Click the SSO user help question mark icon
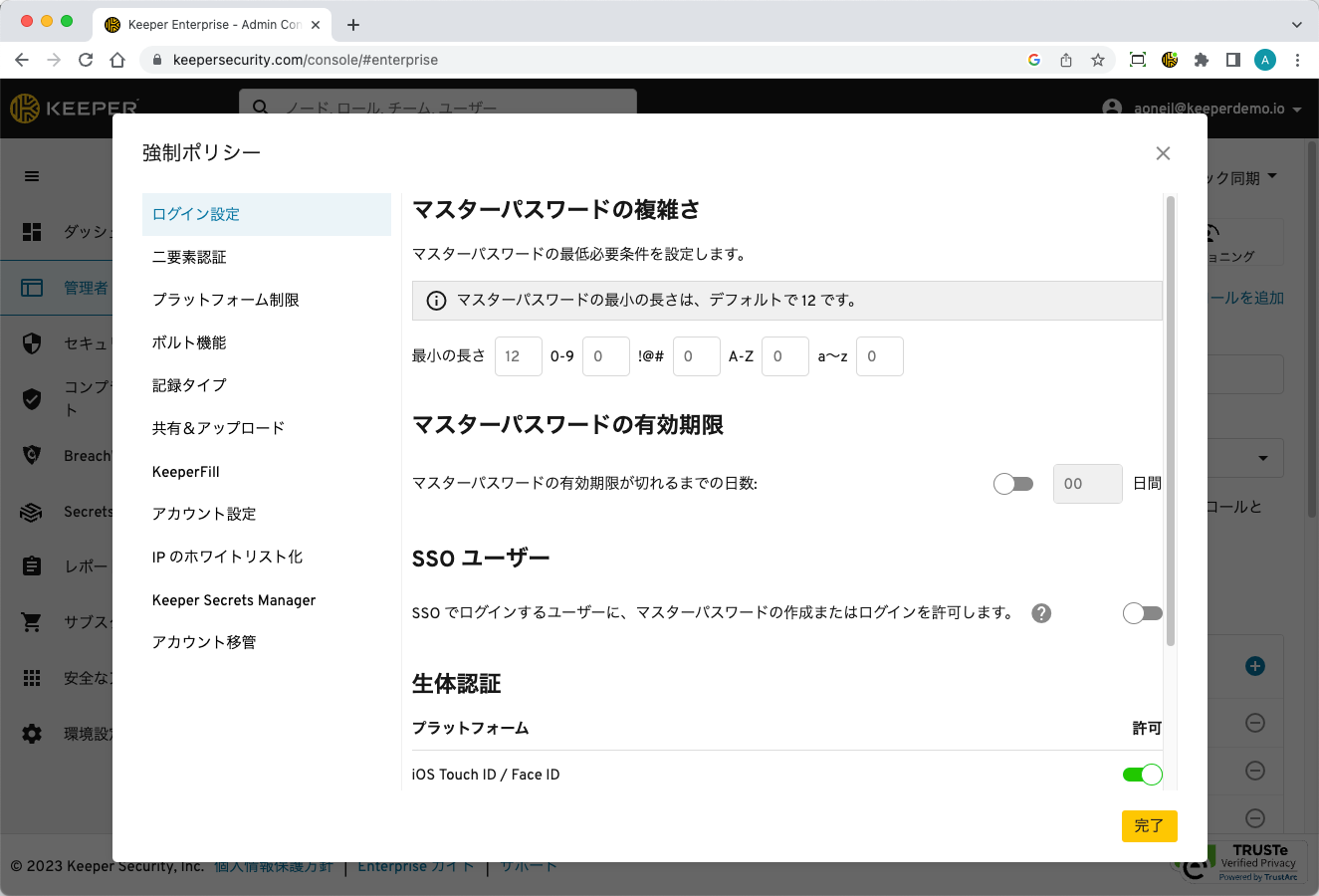Viewport: 1319px width, 896px height. pos(1041,613)
